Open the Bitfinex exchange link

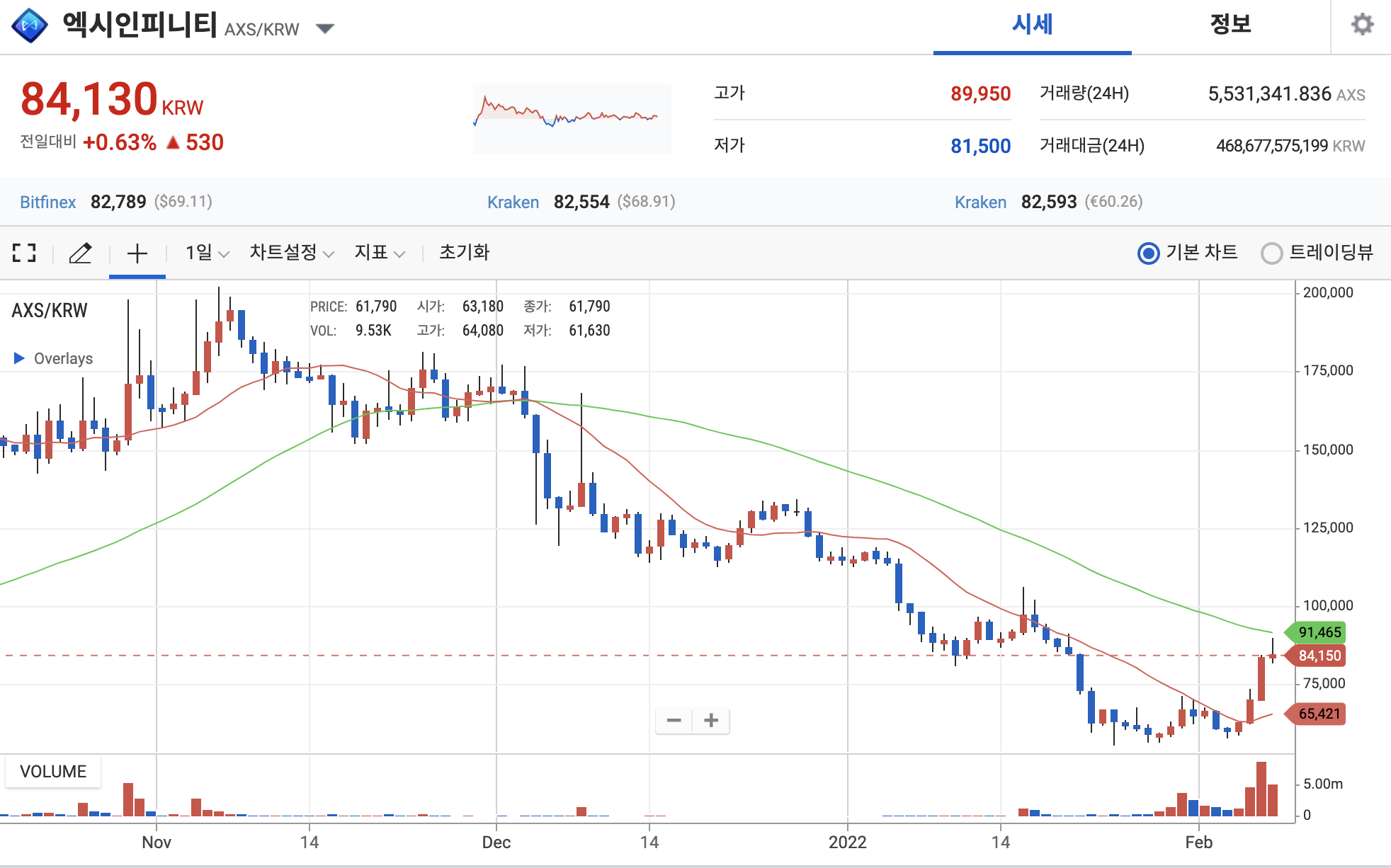(x=47, y=202)
